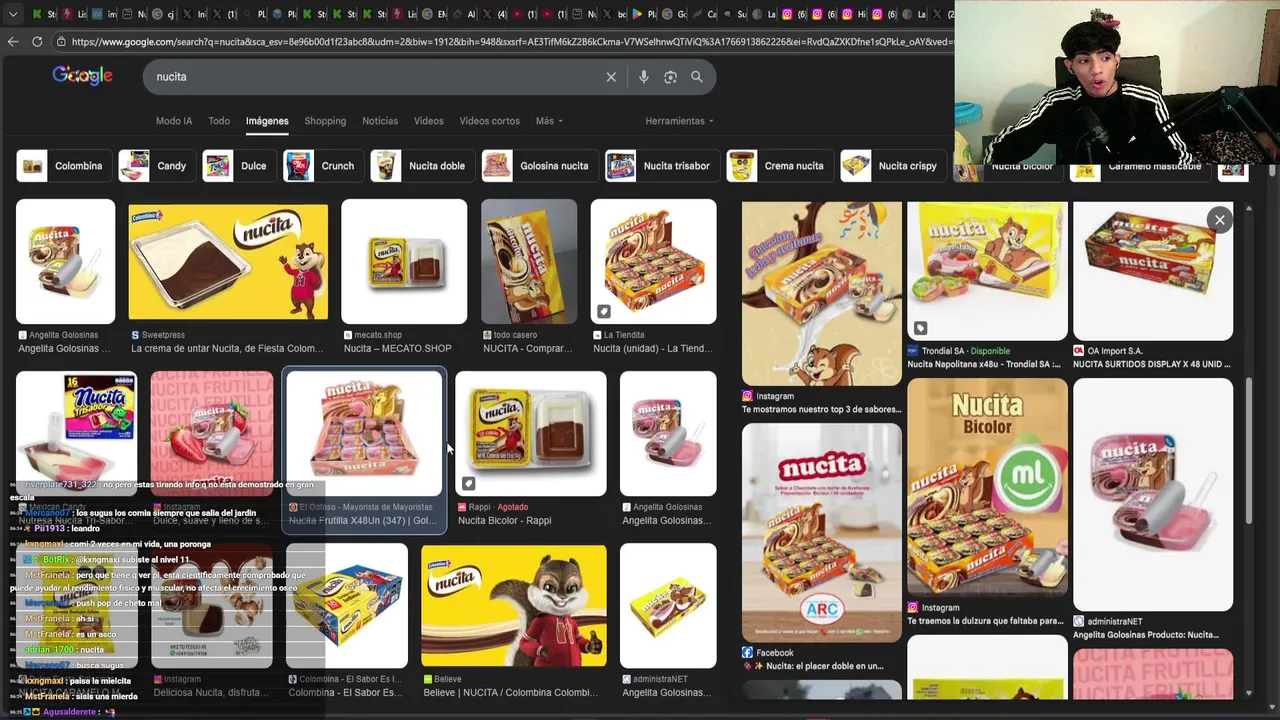This screenshot has width=1280, height=720.
Task: Click the product tag badge on Nucita Napolitana image
Action: pos(920,328)
